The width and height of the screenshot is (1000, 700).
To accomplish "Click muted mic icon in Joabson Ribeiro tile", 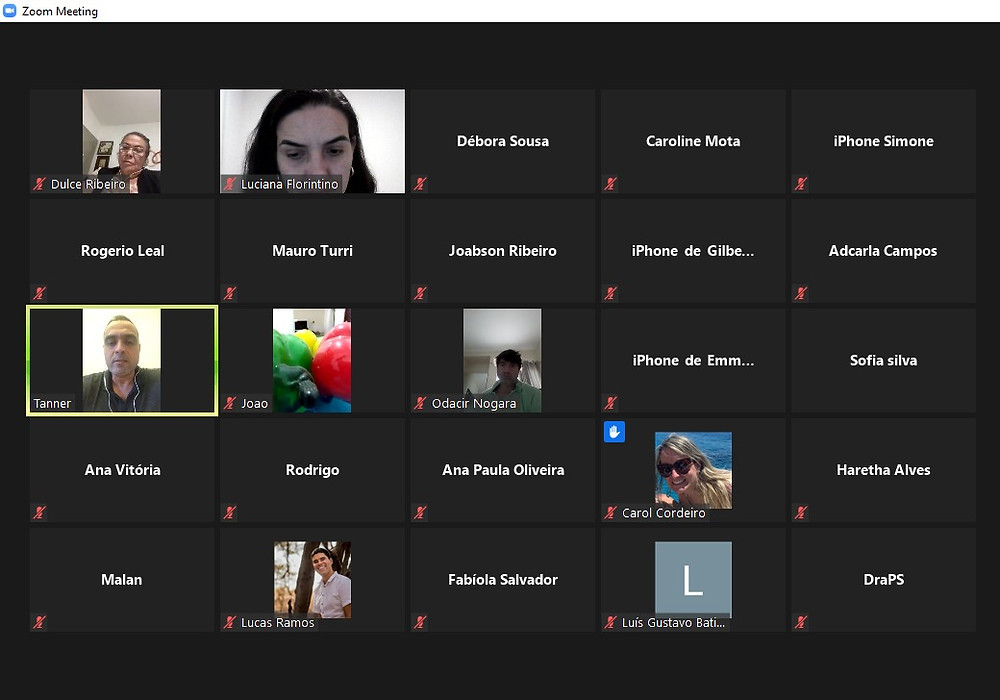I will (x=420, y=294).
